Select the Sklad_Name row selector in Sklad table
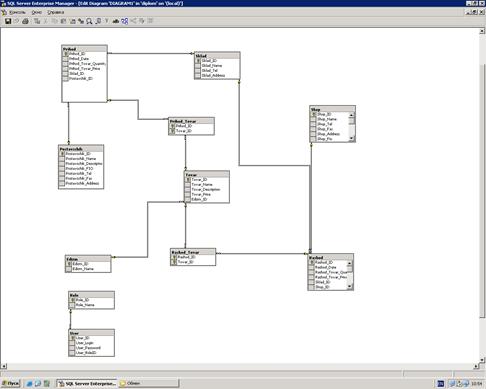 tap(198, 66)
